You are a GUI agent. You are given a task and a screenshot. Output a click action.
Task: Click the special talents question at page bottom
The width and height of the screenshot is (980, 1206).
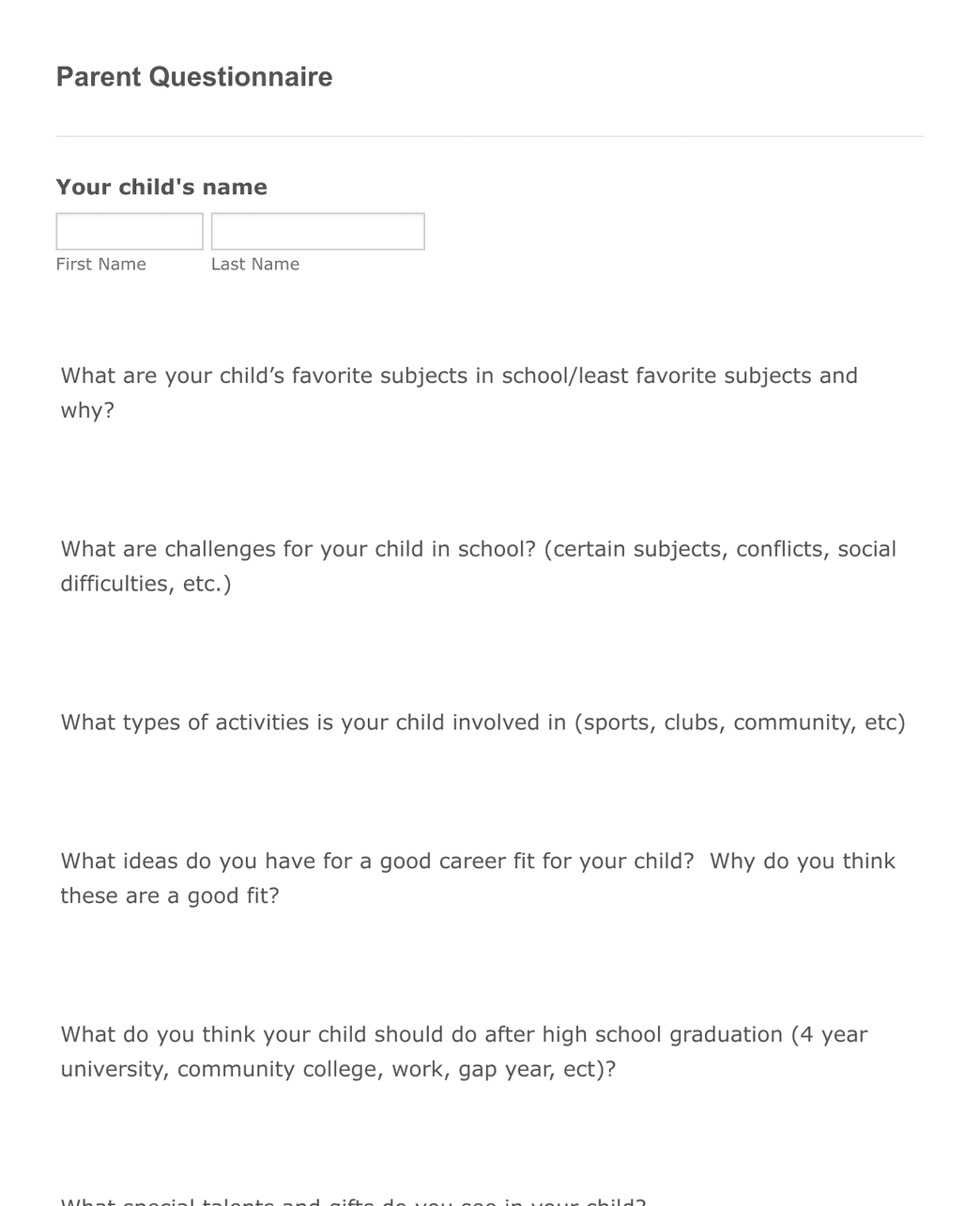click(x=352, y=1199)
